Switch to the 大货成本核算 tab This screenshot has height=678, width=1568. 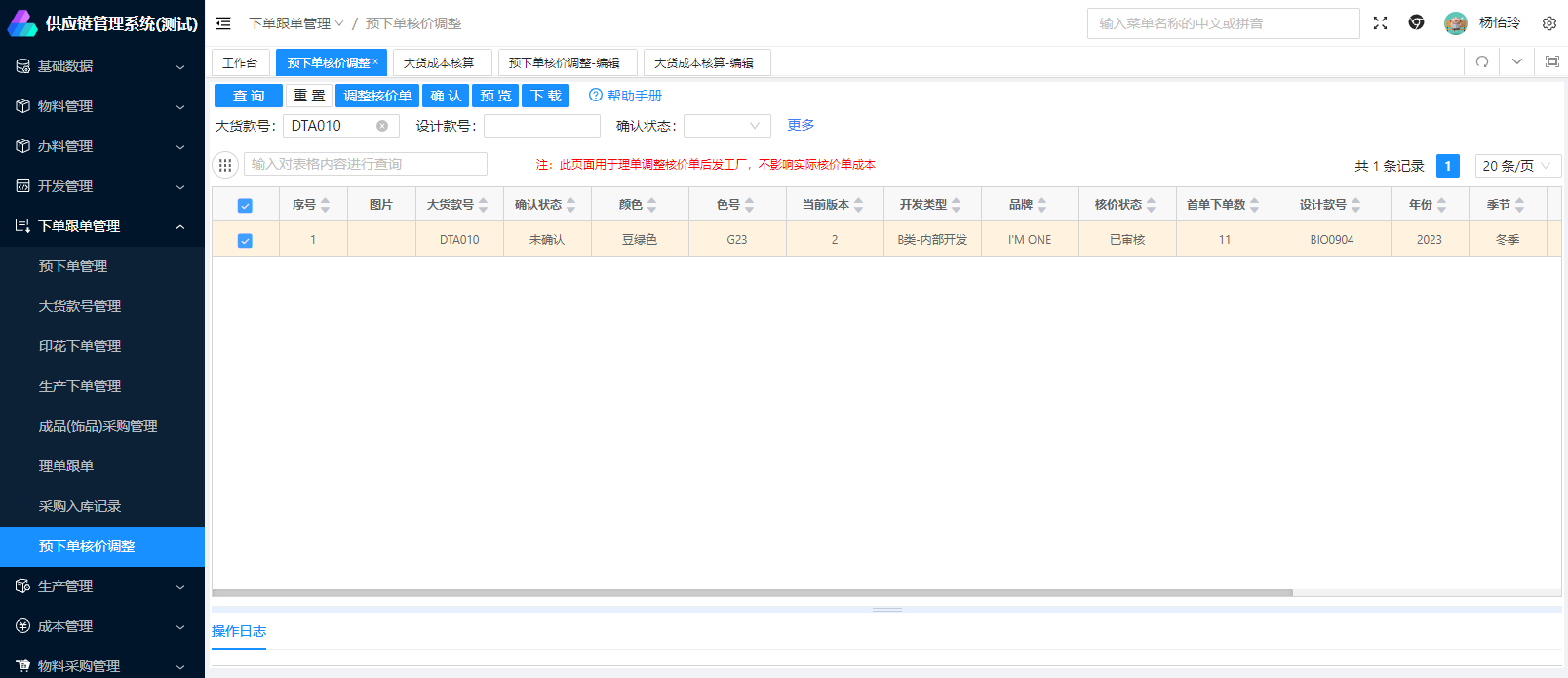pyautogui.click(x=439, y=62)
